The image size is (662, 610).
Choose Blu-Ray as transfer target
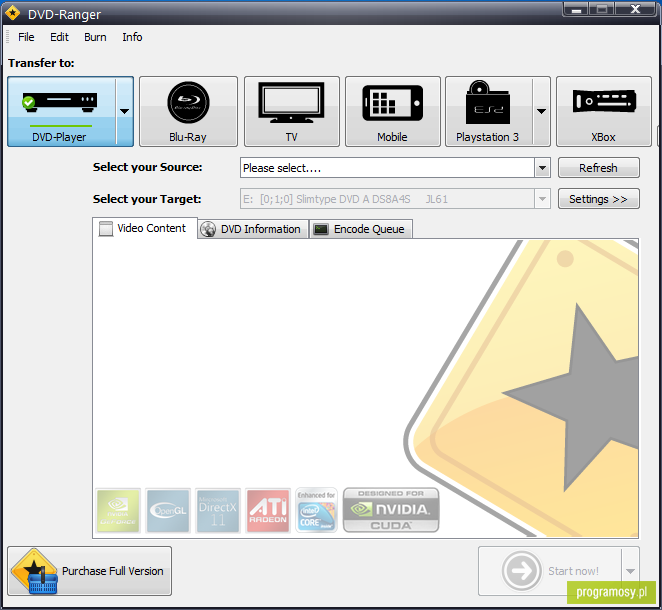tap(188, 111)
